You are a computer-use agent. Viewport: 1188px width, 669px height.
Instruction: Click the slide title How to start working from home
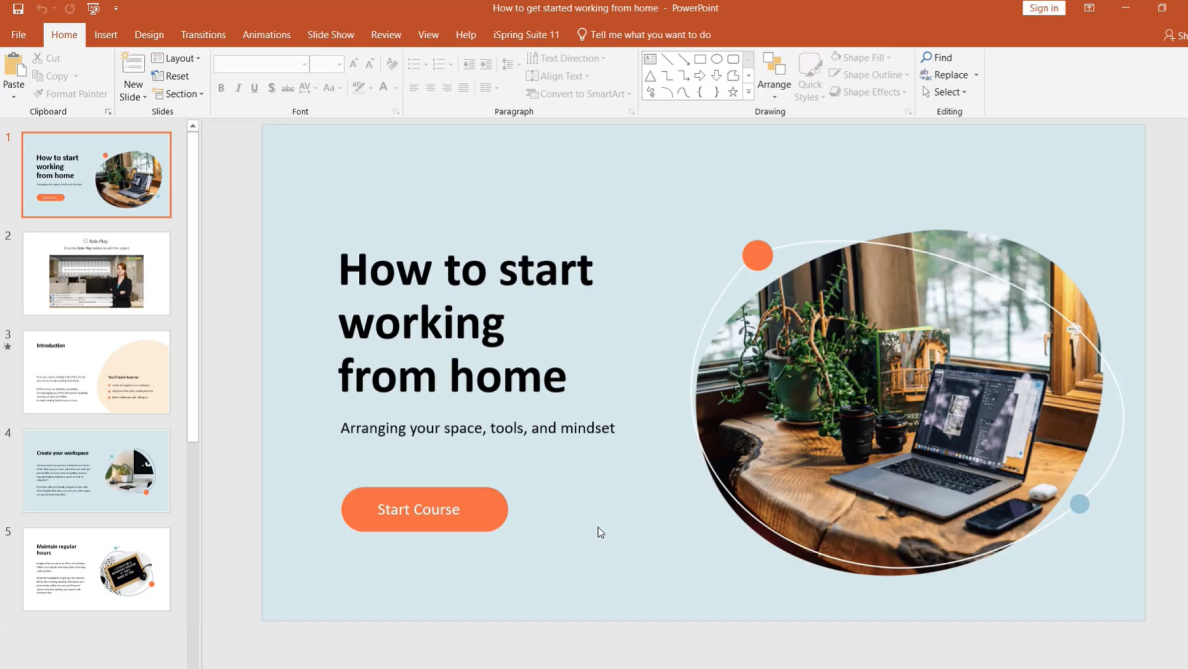pos(465,323)
